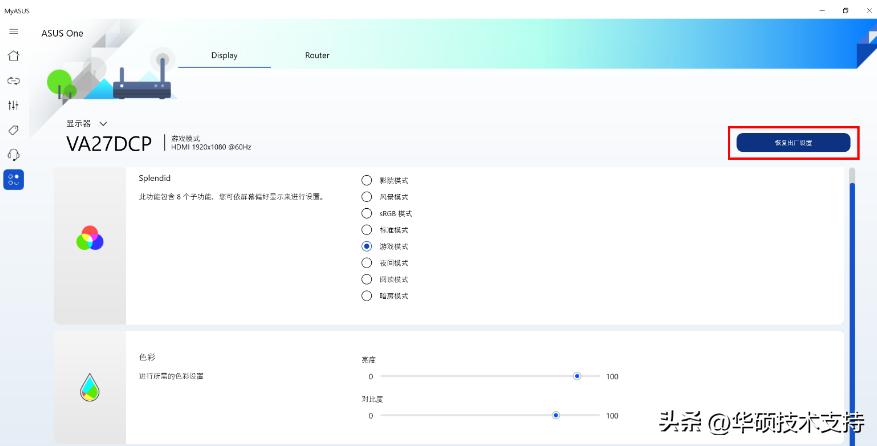
Task: Click the rainbow color droplet icon
Action: pos(89,388)
